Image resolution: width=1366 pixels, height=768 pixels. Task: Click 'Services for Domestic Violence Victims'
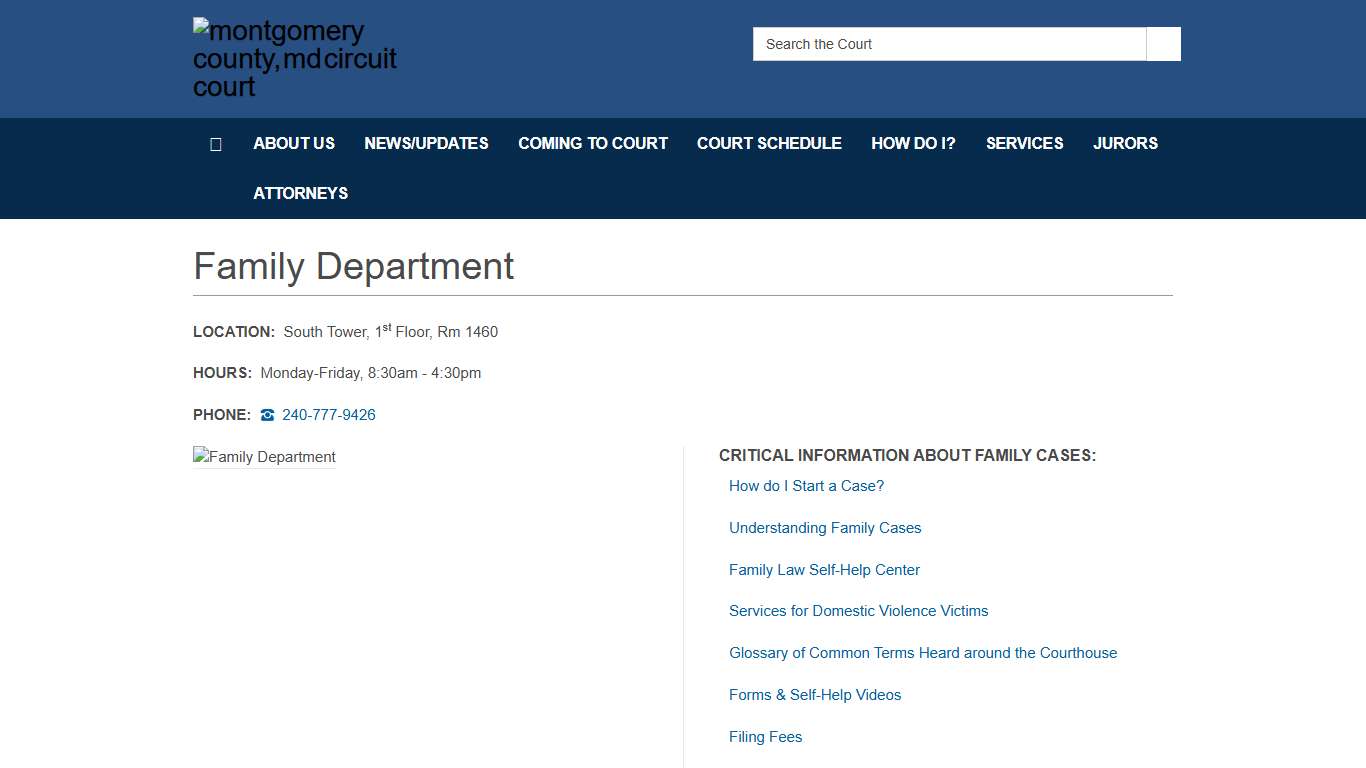pyautogui.click(x=858, y=610)
